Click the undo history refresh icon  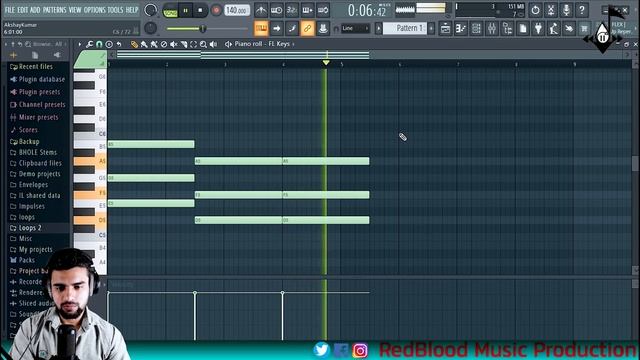point(535,10)
